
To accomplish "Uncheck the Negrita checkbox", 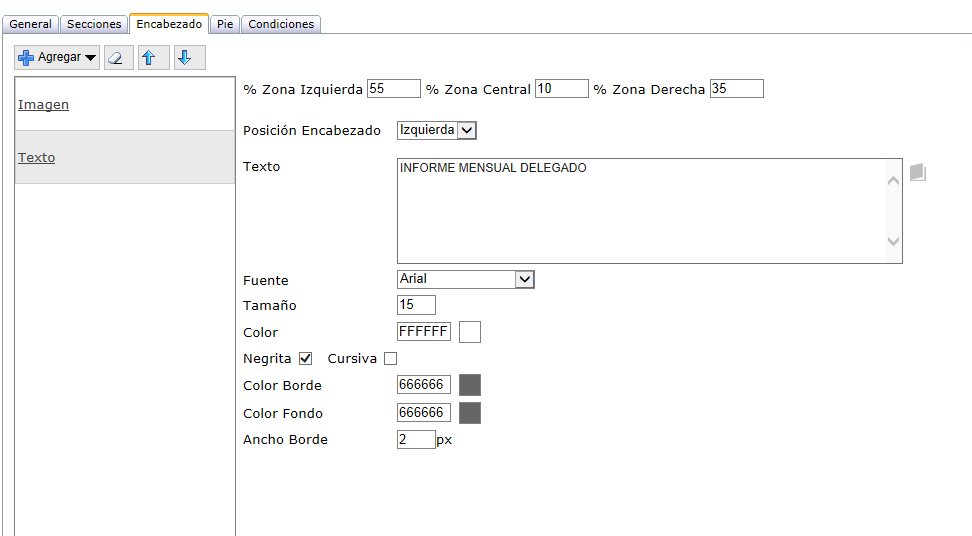I will 305,359.
